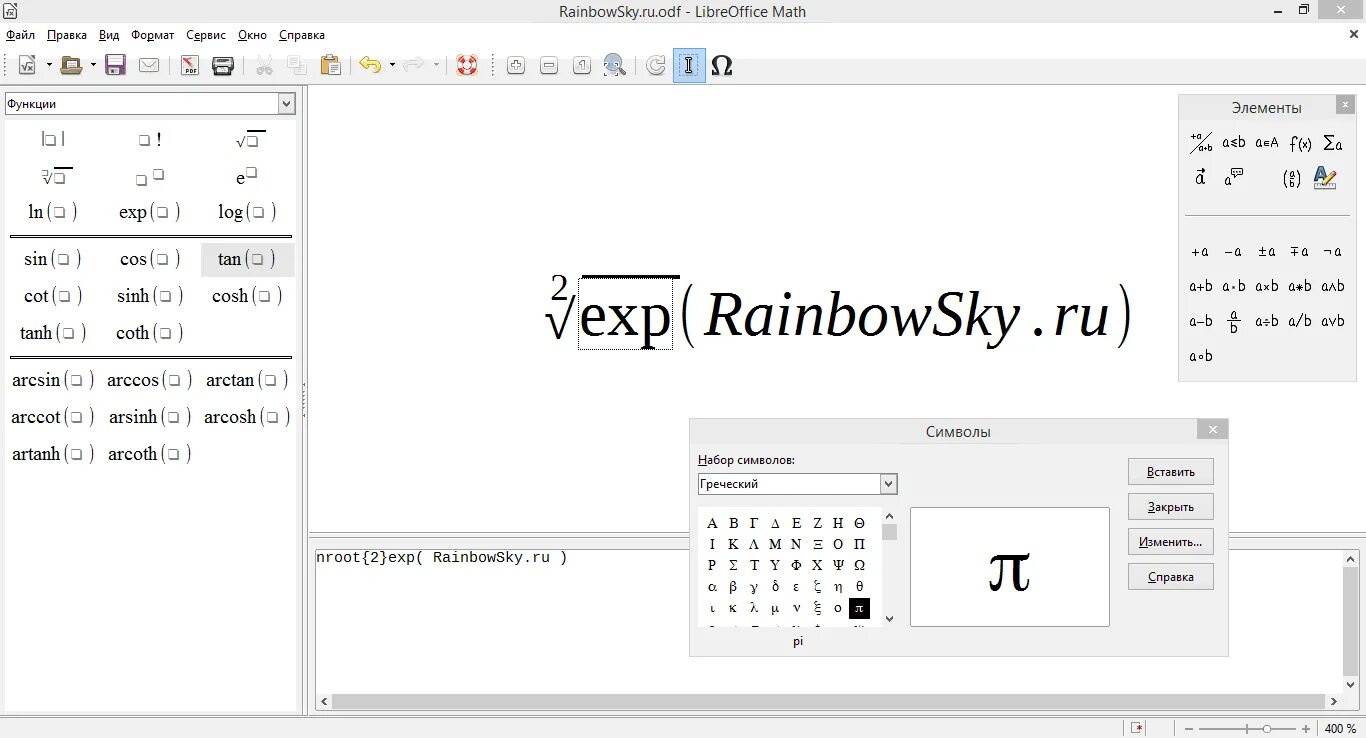The image size is (1366, 738).
Task: Insert the ¬a logical NOT element
Action: [1332, 252]
